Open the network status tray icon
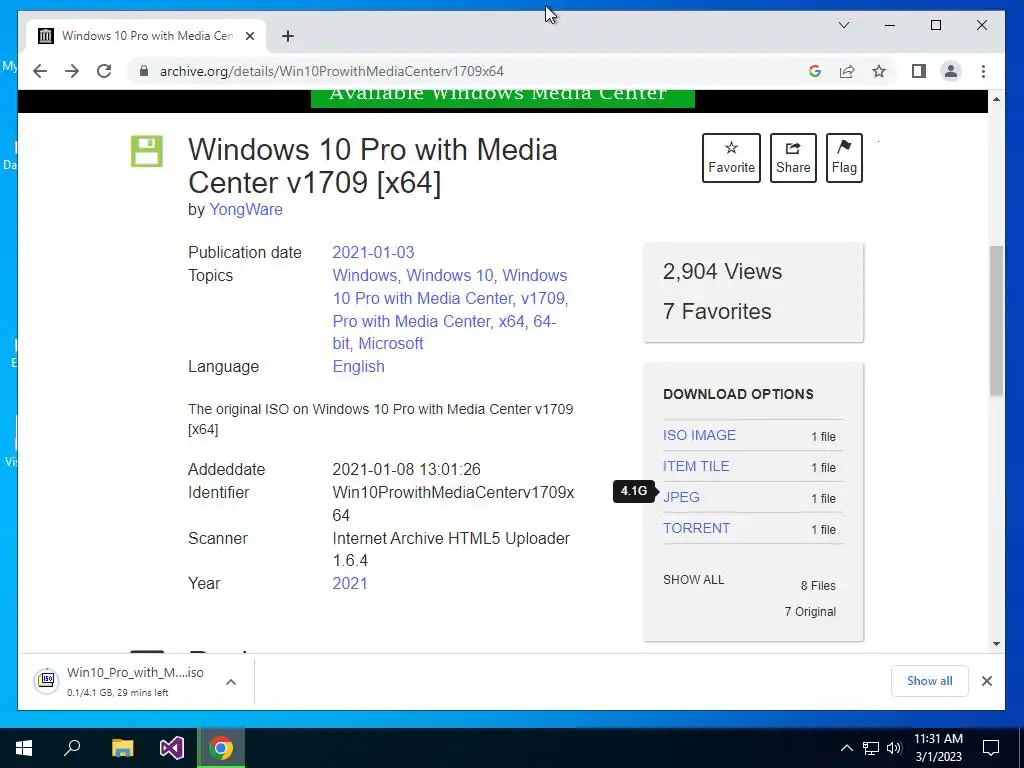 (871, 748)
